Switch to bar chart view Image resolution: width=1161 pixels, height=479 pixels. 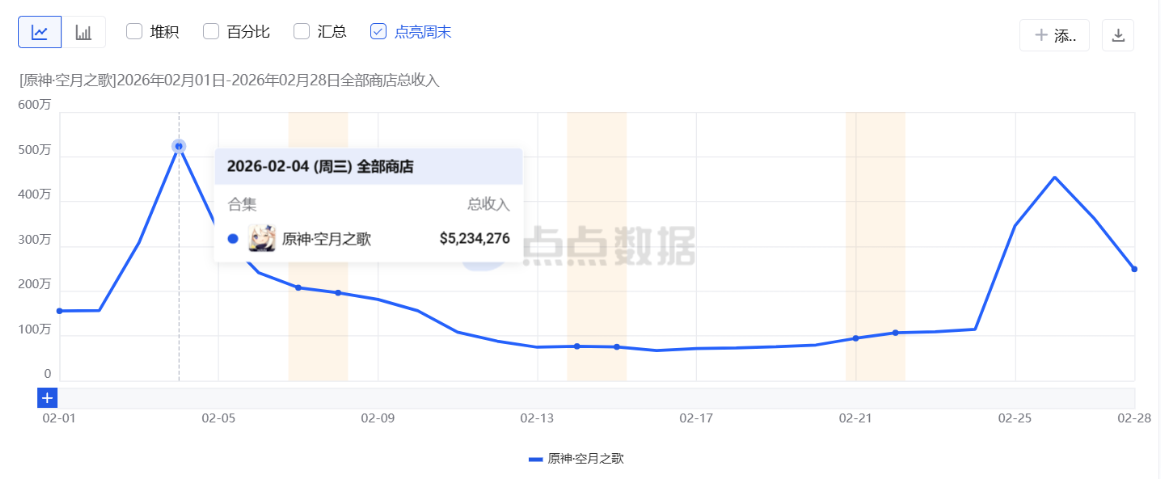(x=84, y=32)
